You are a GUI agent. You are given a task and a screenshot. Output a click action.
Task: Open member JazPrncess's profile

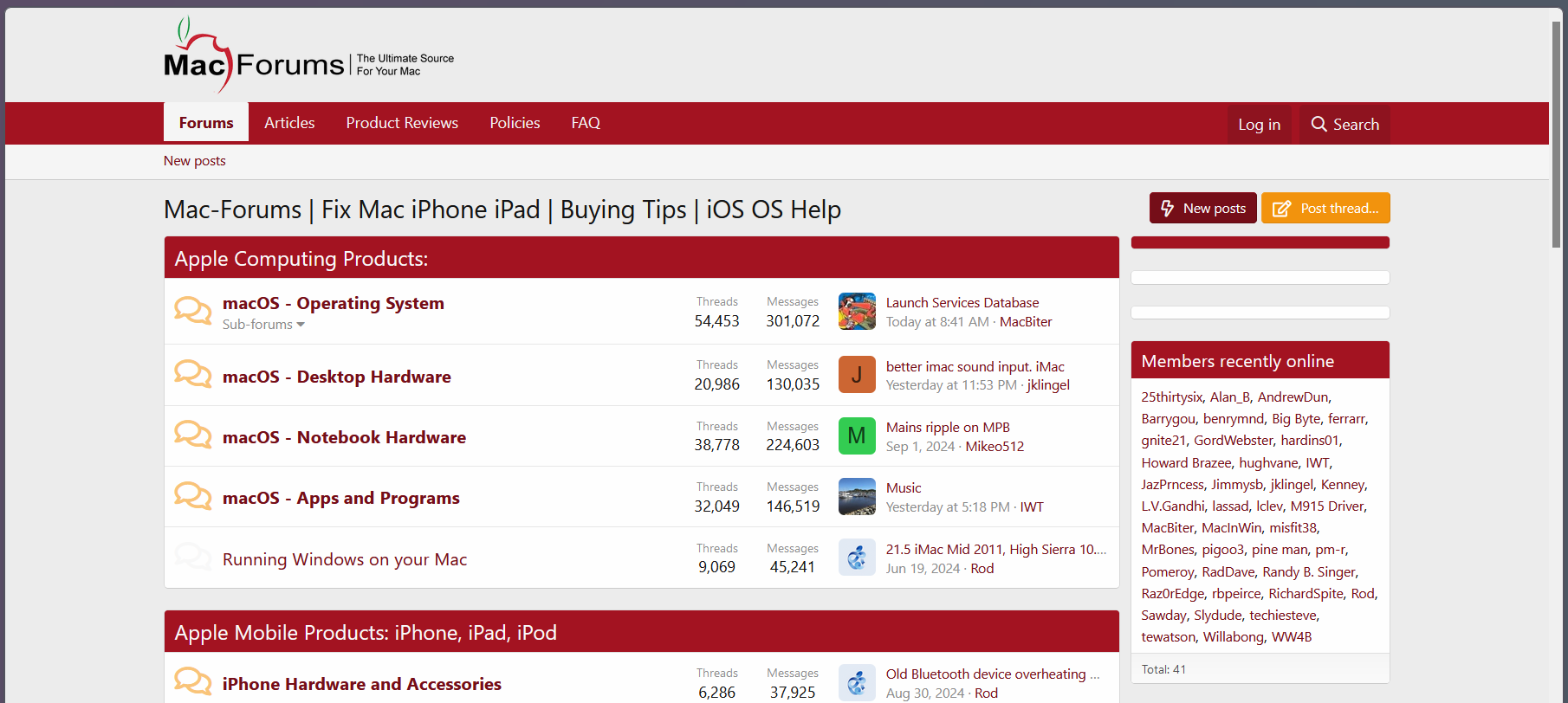[1172, 485]
